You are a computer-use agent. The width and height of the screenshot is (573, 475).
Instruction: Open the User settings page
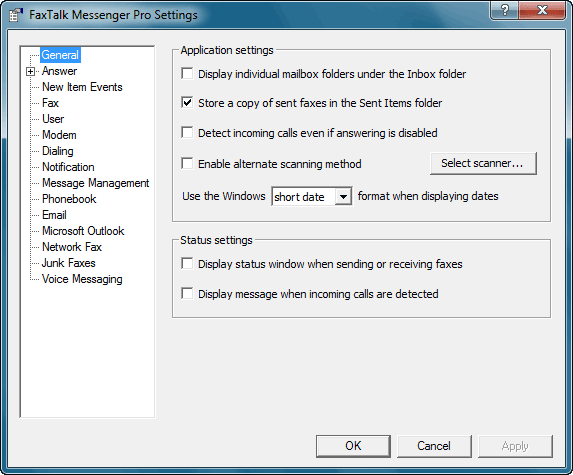tap(53, 119)
